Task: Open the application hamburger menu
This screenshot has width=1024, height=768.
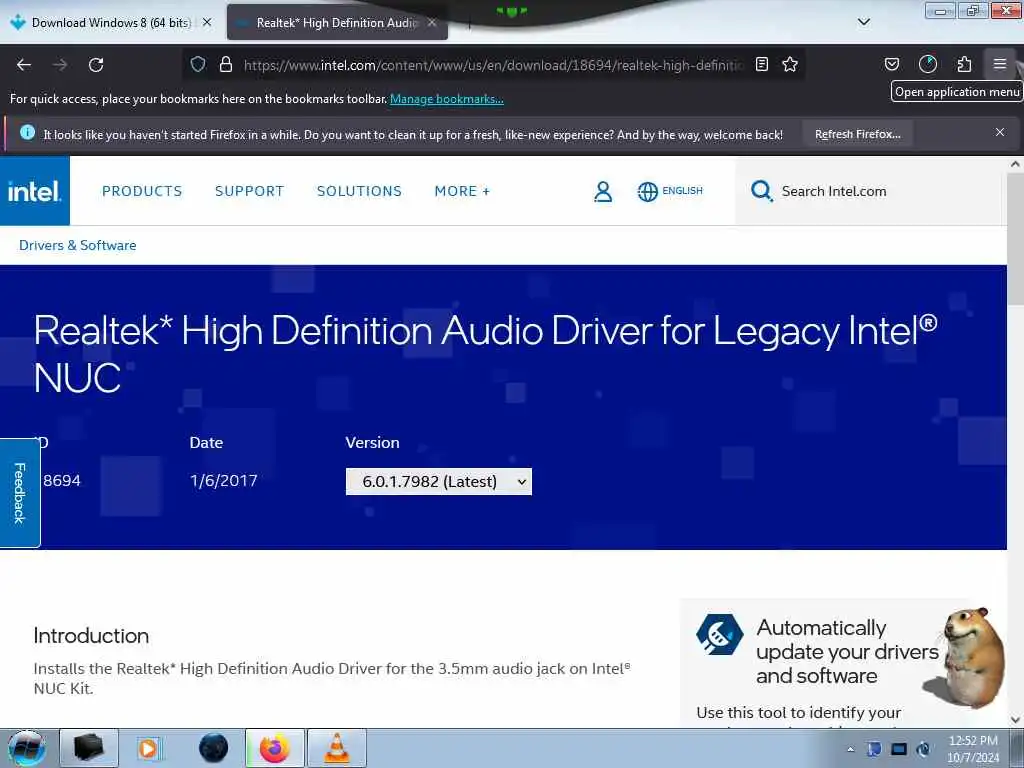Action: [1000, 64]
